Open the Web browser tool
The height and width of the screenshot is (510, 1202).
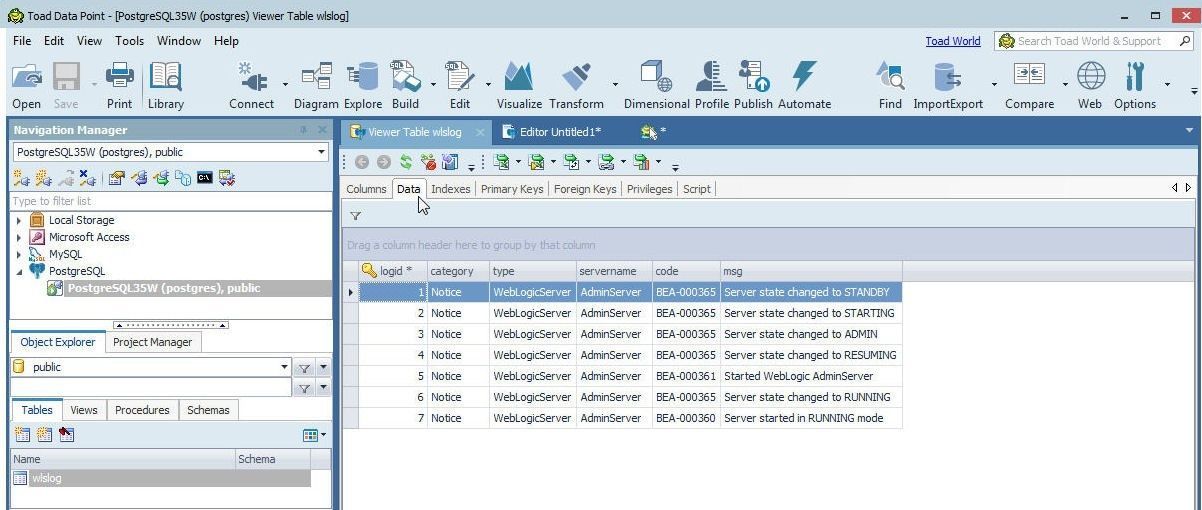coord(1090,85)
